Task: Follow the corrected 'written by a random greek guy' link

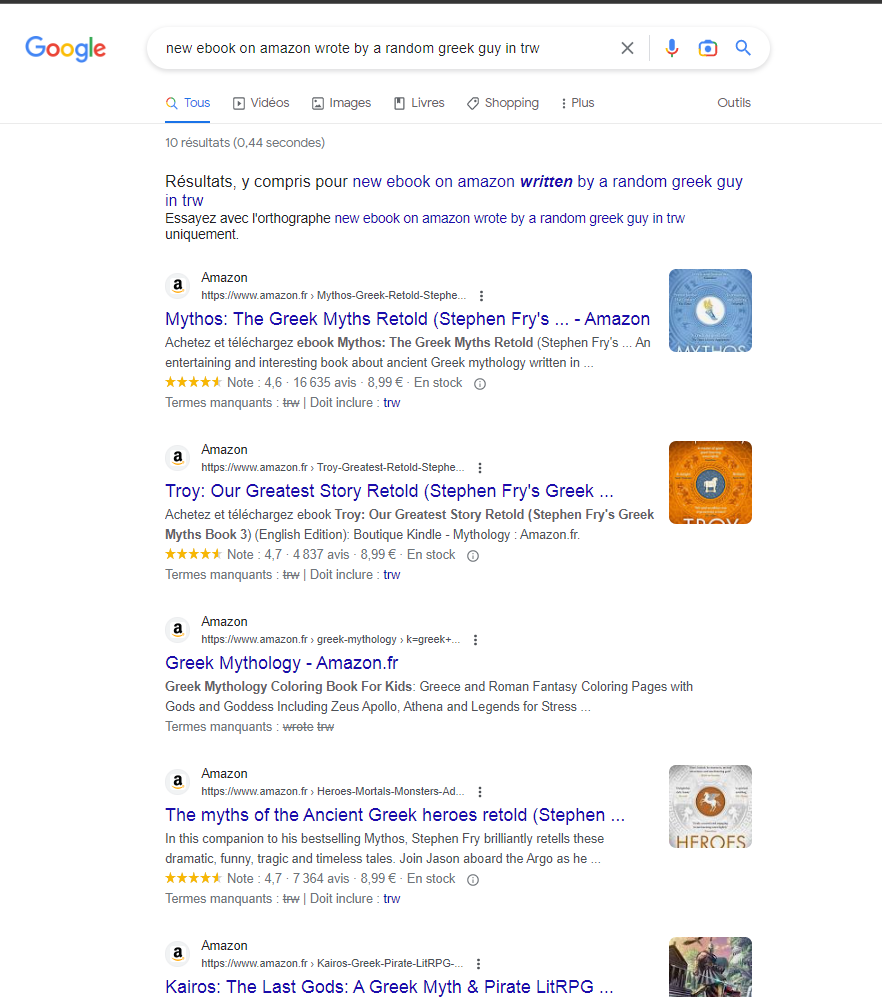Action: pyautogui.click(x=454, y=191)
